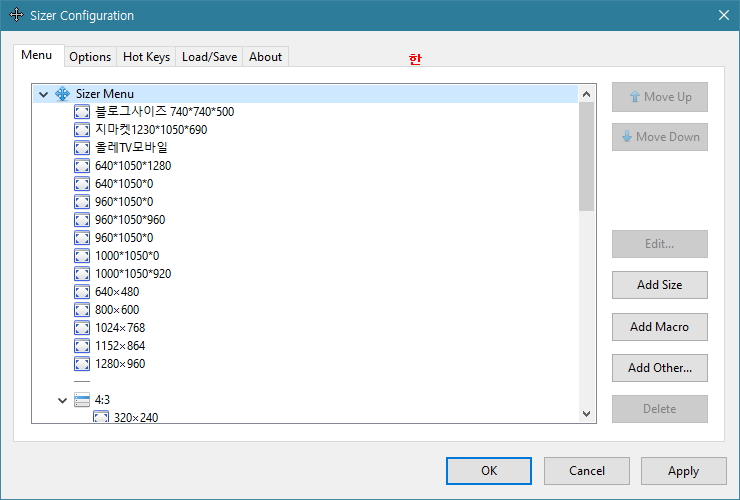This screenshot has width=740, height=500.
Task: Select the 블로그사이즈 740*740*500 entry
Action: point(164,112)
